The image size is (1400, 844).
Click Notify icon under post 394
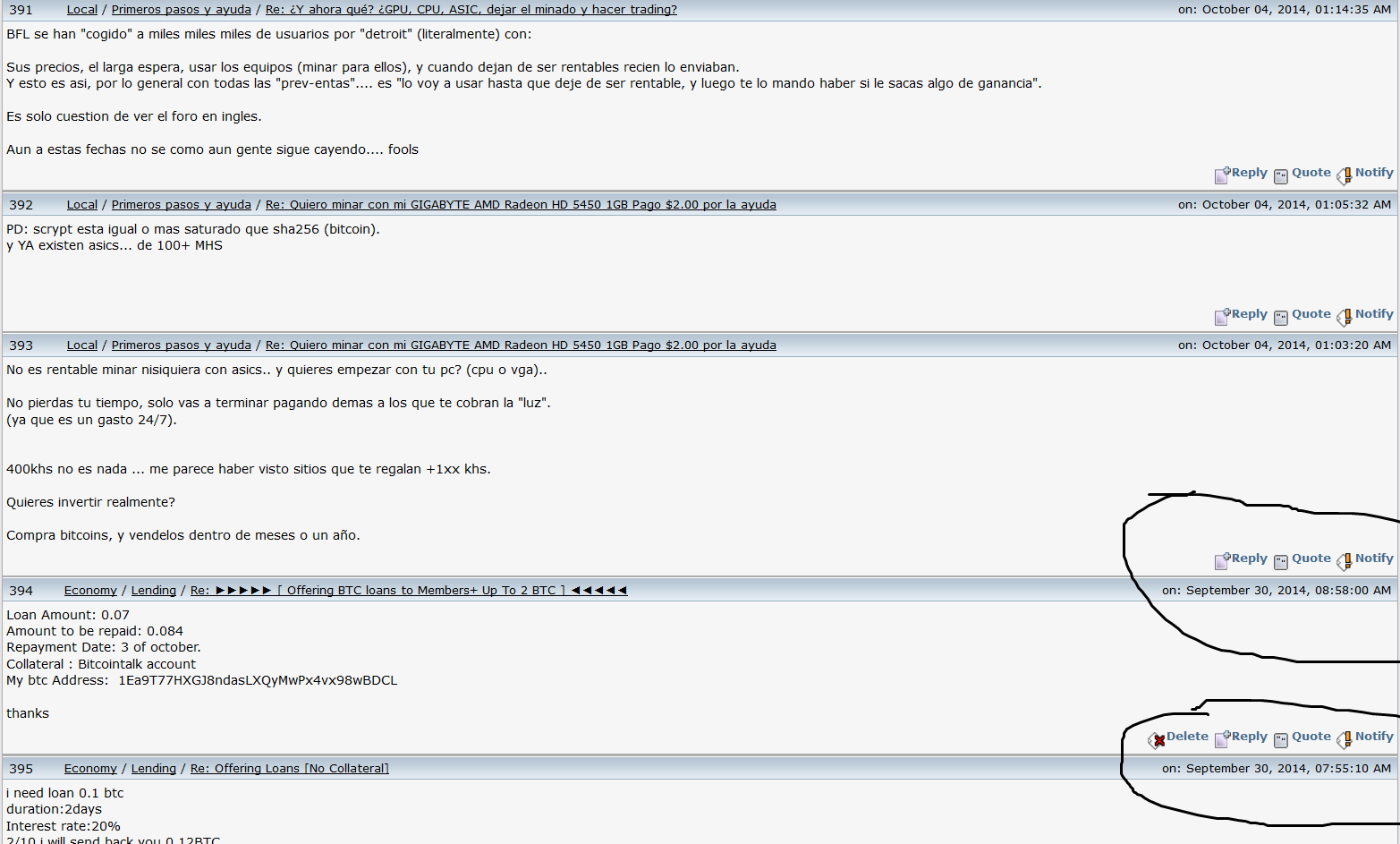(x=1344, y=739)
